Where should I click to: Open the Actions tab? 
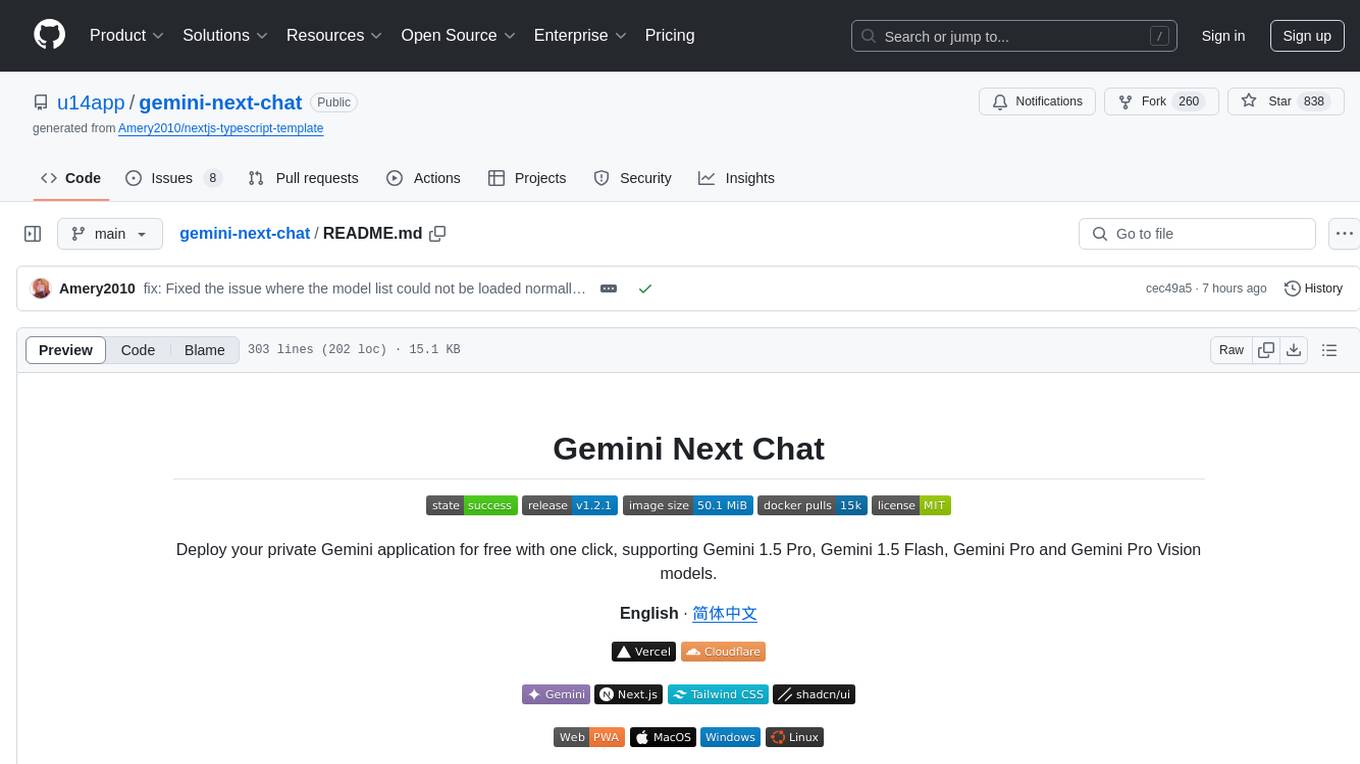(x=423, y=178)
